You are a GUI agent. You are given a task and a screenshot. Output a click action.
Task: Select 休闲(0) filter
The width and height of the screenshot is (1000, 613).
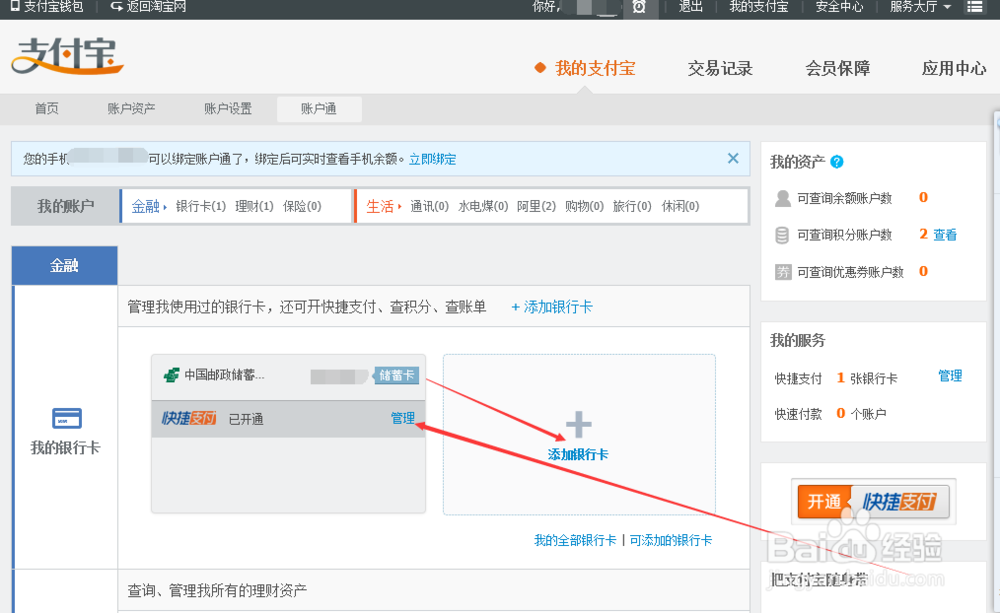pos(680,207)
